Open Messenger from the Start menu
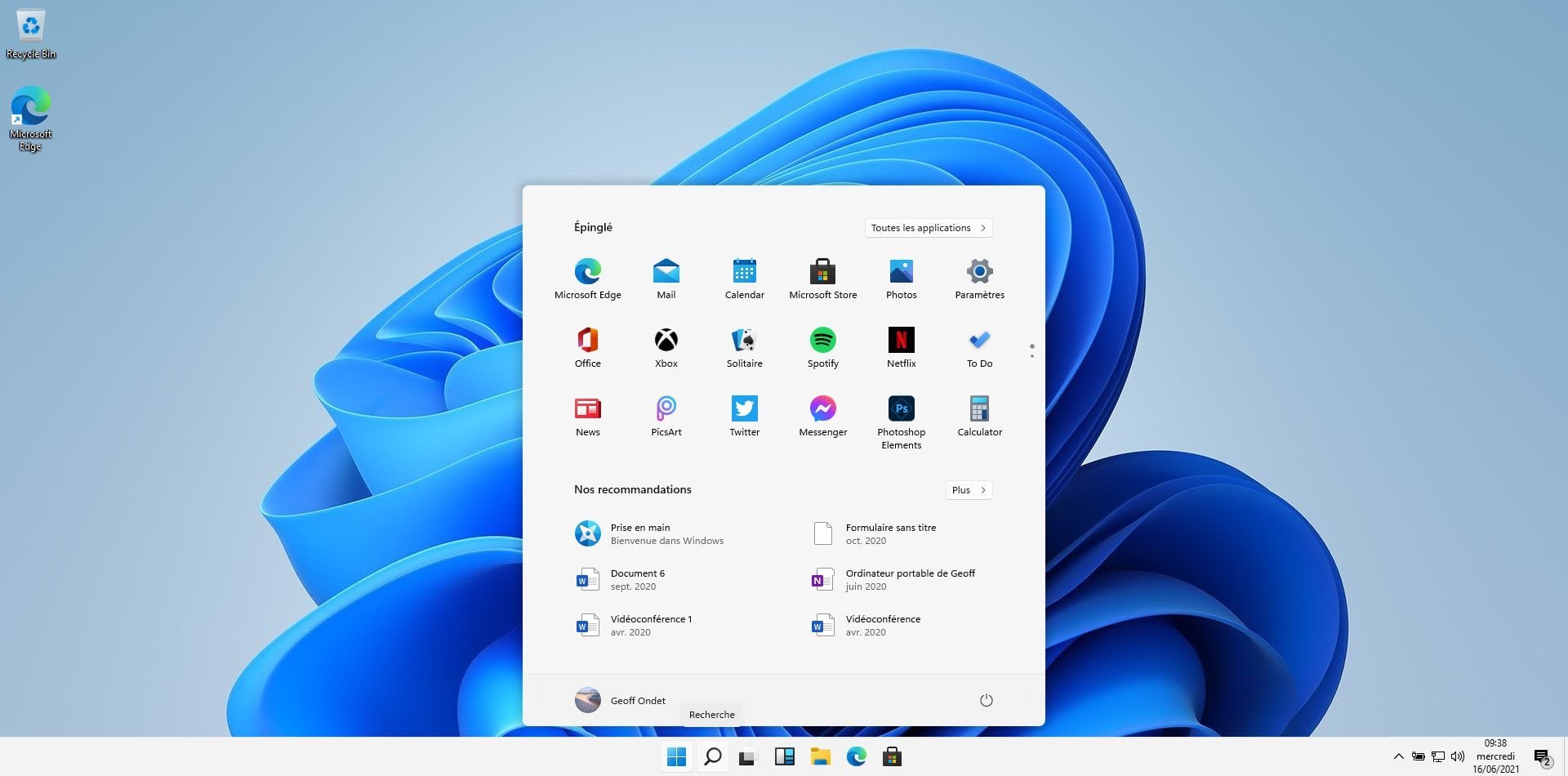Image resolution: width=1568 pixels, height=776 pixels. [822, 417]
